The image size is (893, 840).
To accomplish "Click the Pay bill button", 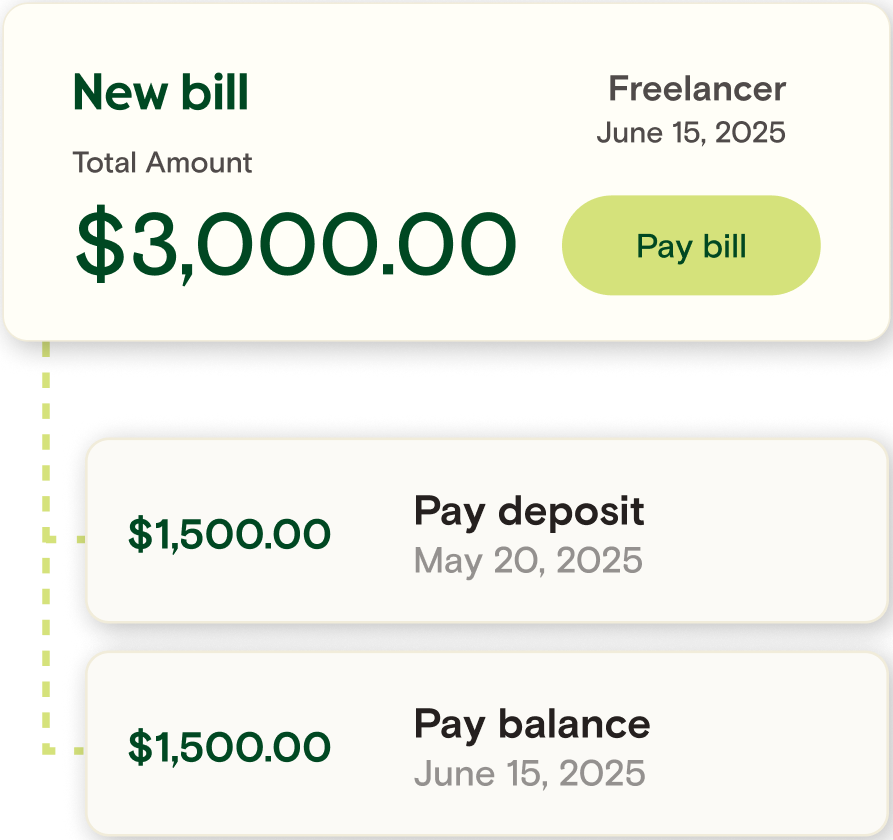I will [691, 245].
